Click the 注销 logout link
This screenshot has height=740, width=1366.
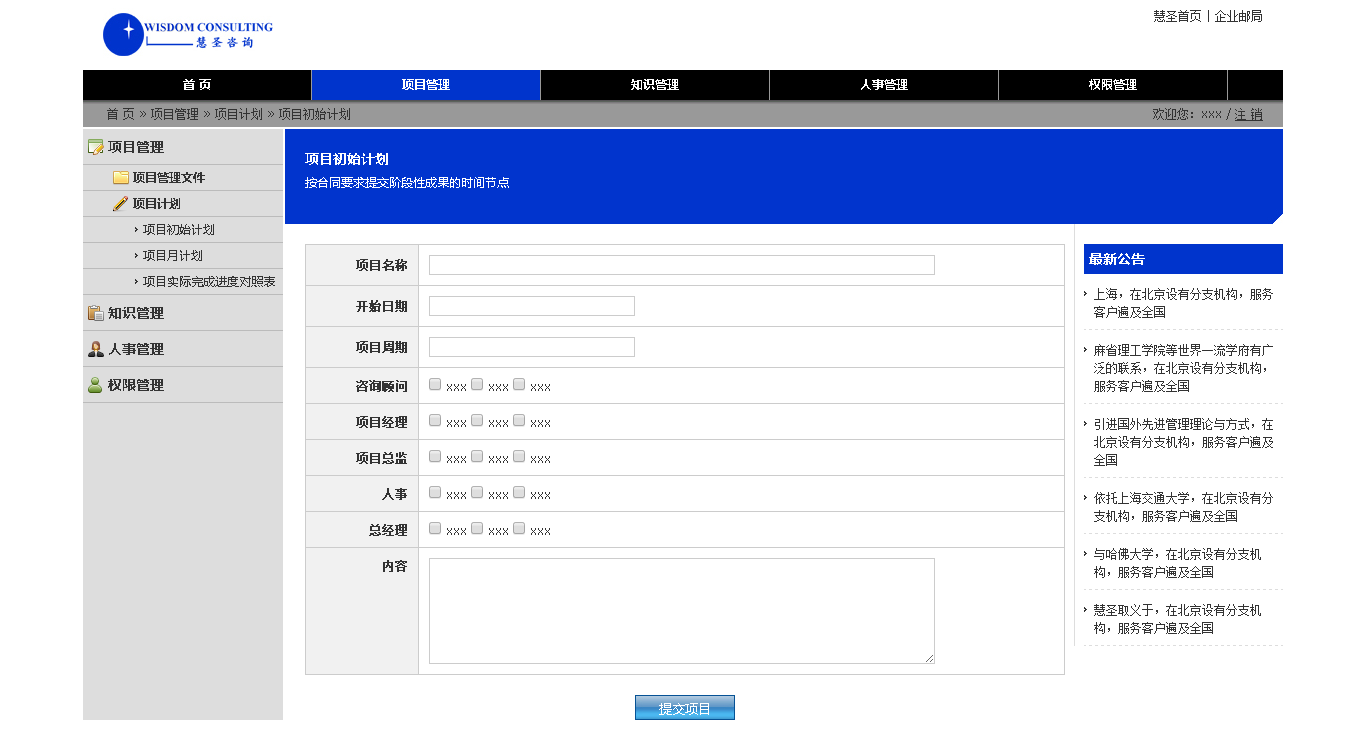[x=1248, y=115]
